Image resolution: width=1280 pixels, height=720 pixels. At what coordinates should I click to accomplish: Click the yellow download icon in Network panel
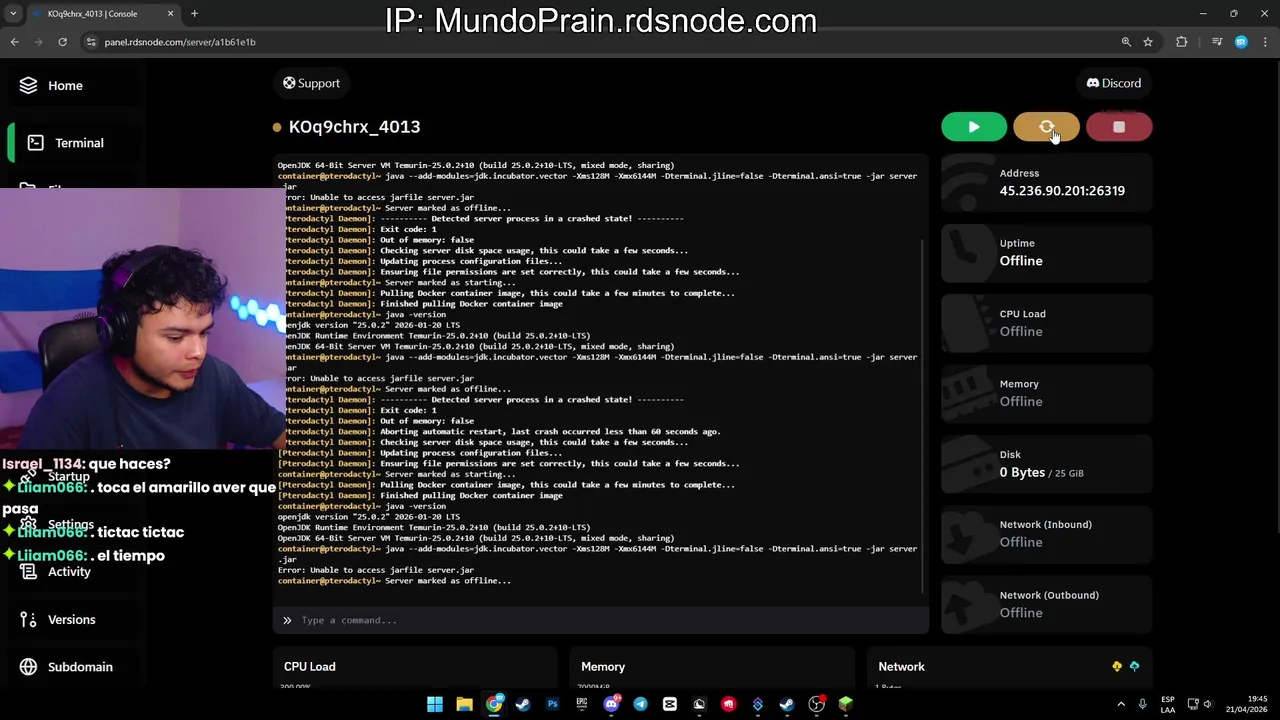(x=1117, y=666)
